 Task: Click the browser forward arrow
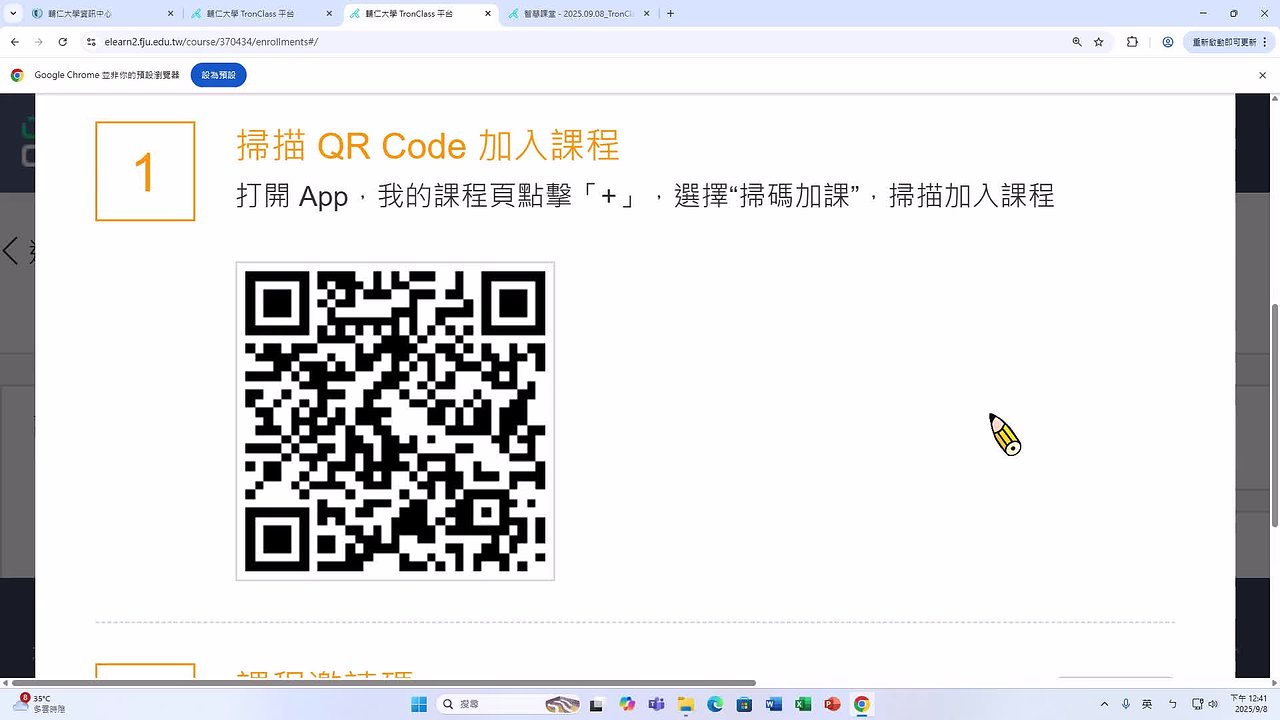(x=39, y=42)
